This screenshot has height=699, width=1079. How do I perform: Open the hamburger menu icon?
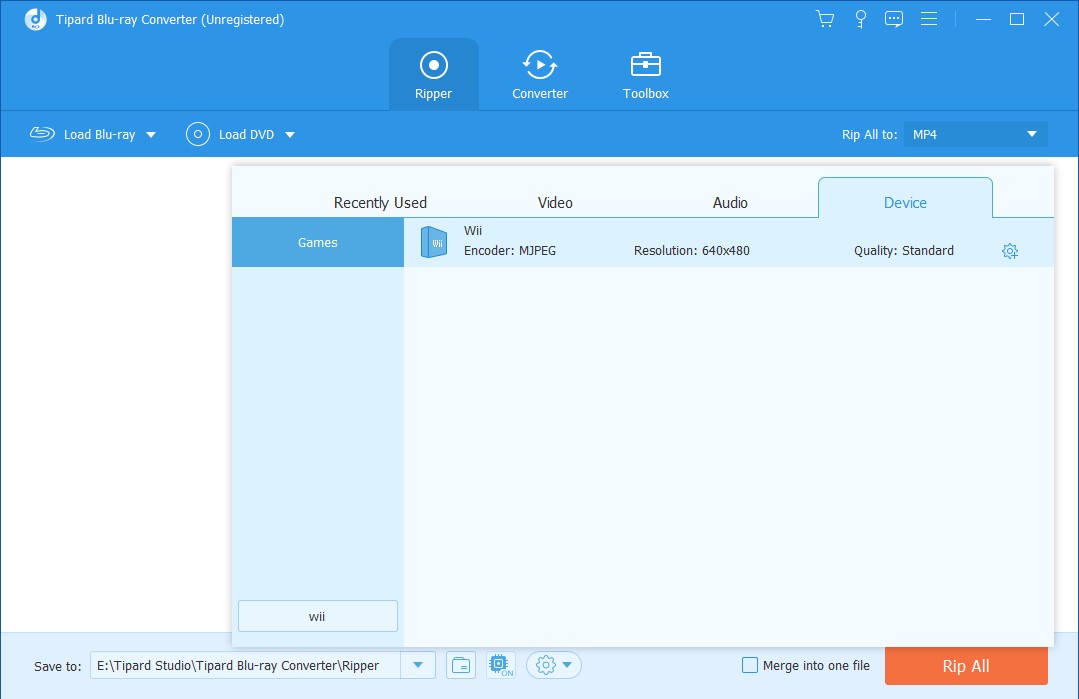[x=929, y=19]
